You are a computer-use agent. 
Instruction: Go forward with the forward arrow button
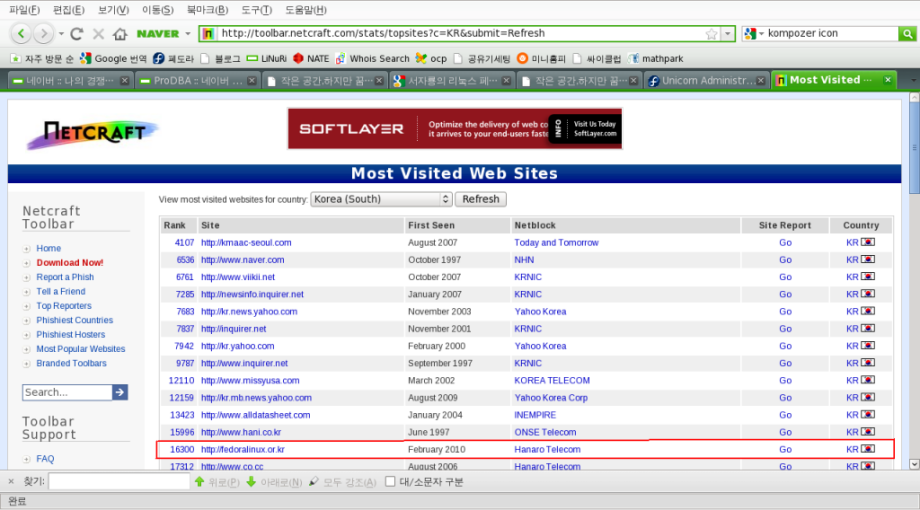[x=43, y=33]
